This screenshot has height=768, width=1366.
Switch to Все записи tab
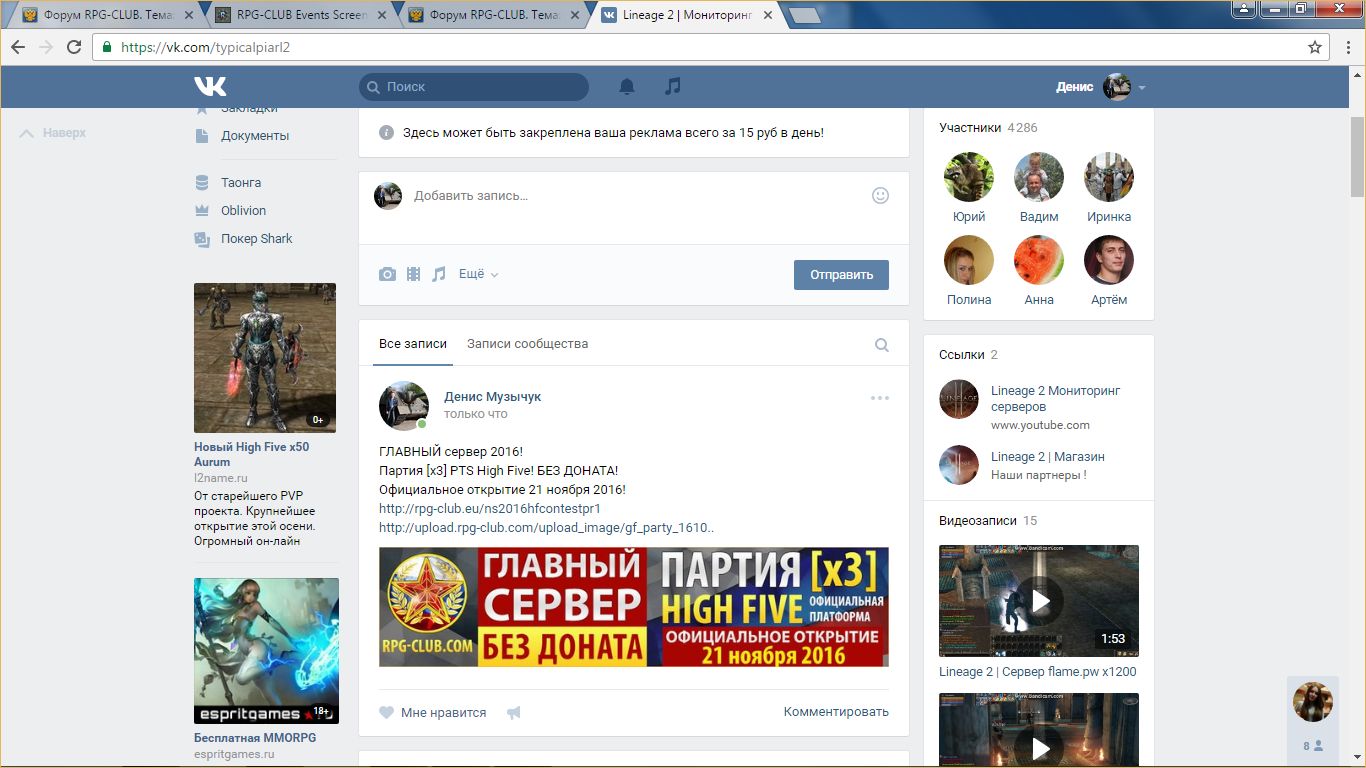coord(413,344)
